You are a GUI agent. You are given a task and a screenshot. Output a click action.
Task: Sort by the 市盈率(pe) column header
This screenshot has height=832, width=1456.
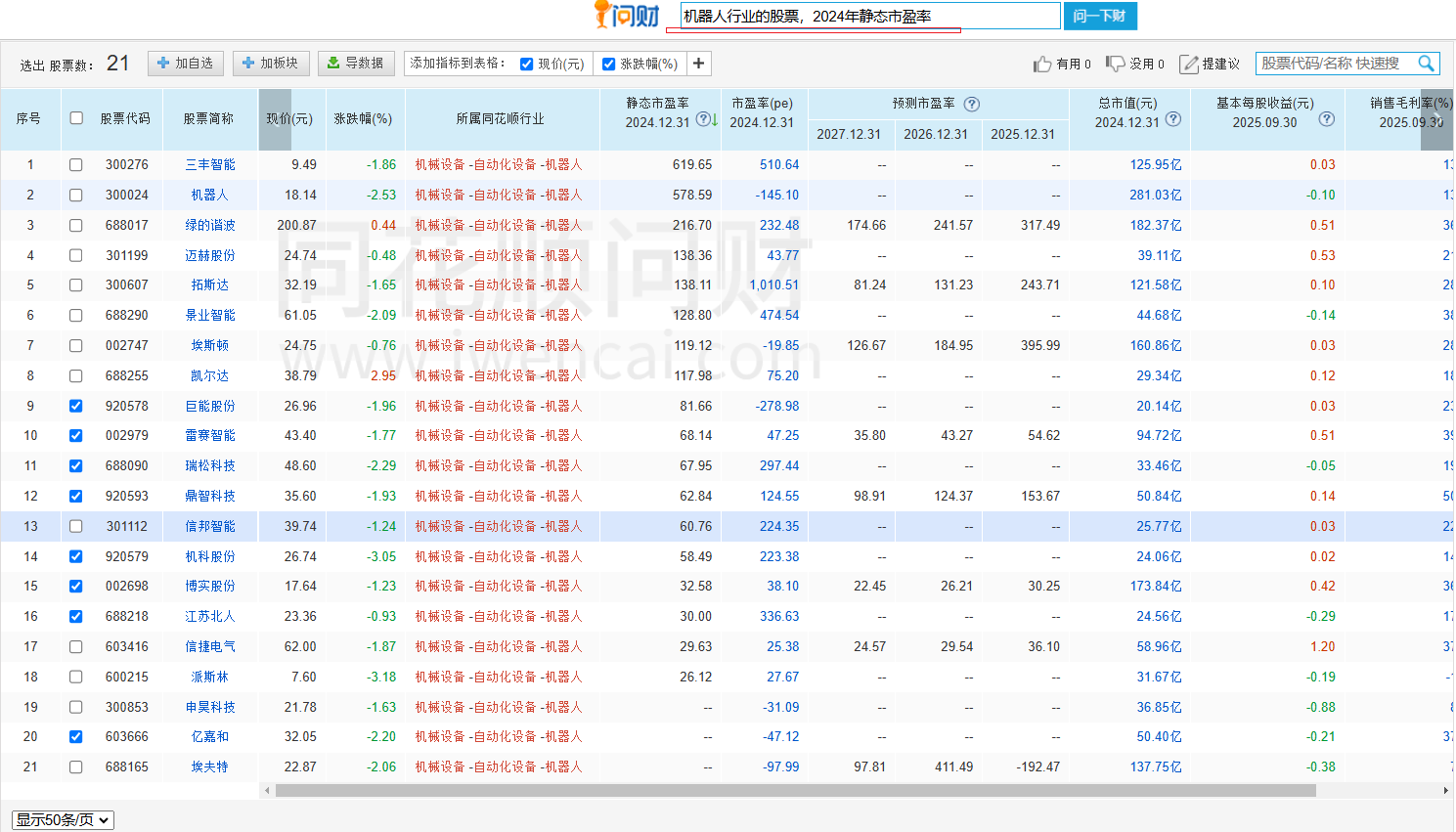[x=762, y=104]
